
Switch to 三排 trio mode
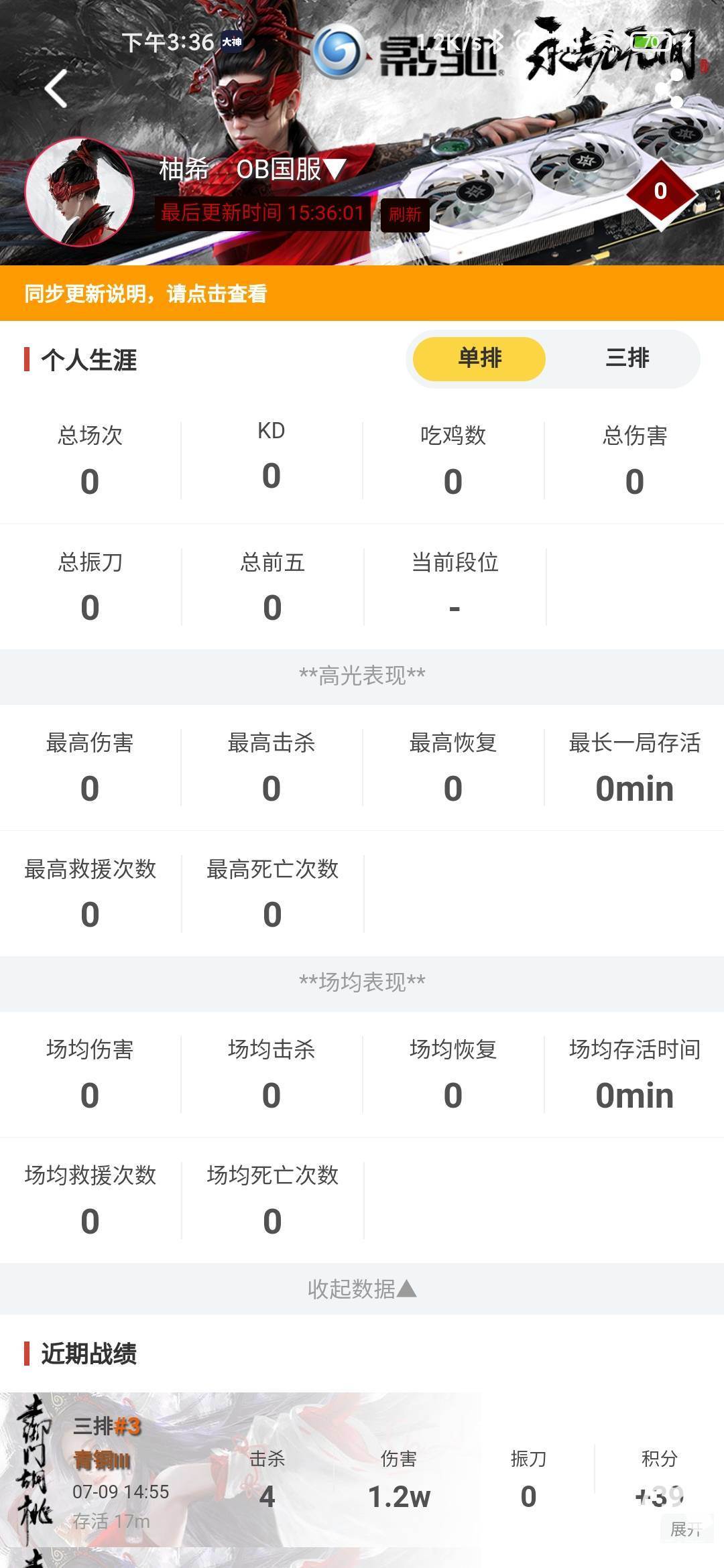point(627,358)
